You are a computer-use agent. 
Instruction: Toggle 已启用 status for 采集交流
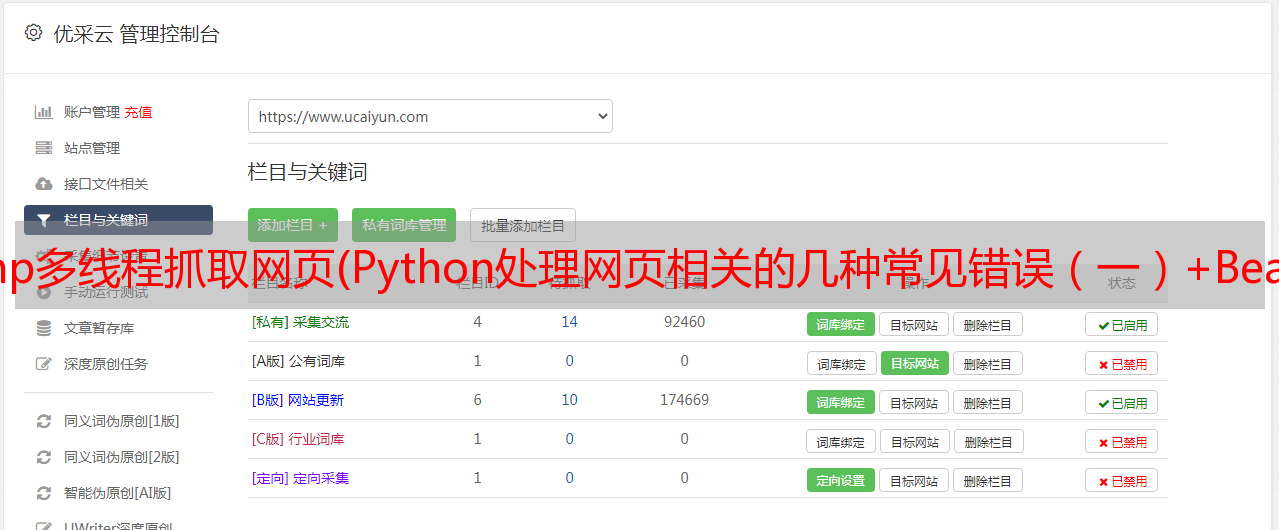tap(1122, 324)
